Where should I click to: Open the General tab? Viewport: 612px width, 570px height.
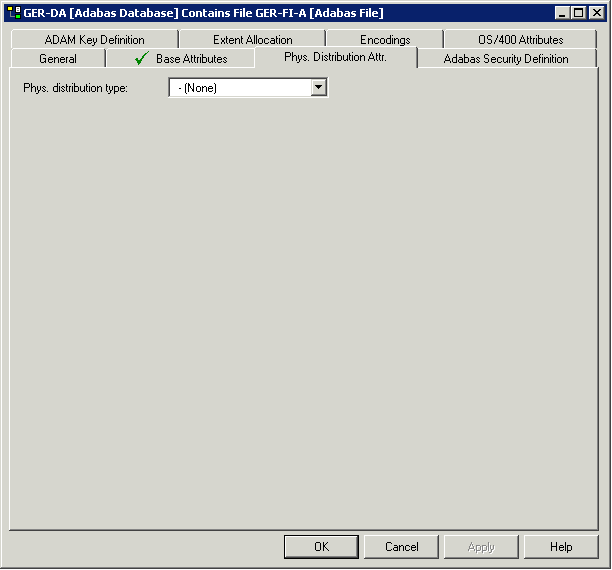click(x=58, y=59)
